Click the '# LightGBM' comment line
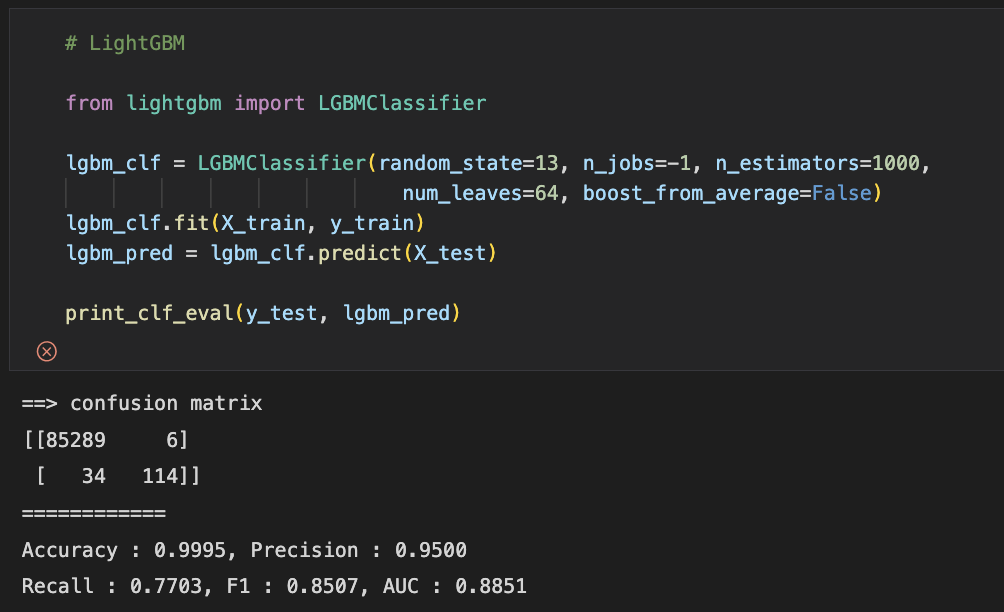 coord(125,44)
